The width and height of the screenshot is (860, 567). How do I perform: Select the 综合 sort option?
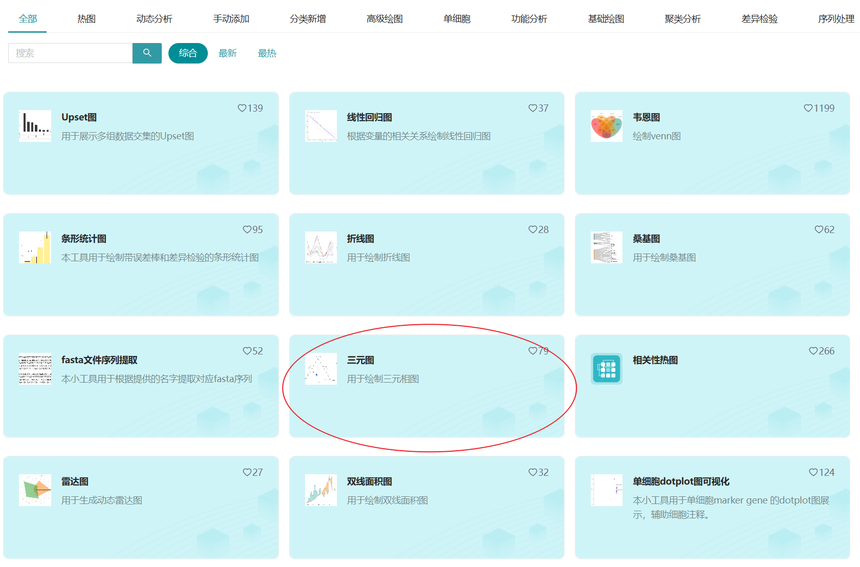click(x=188, y=53)
